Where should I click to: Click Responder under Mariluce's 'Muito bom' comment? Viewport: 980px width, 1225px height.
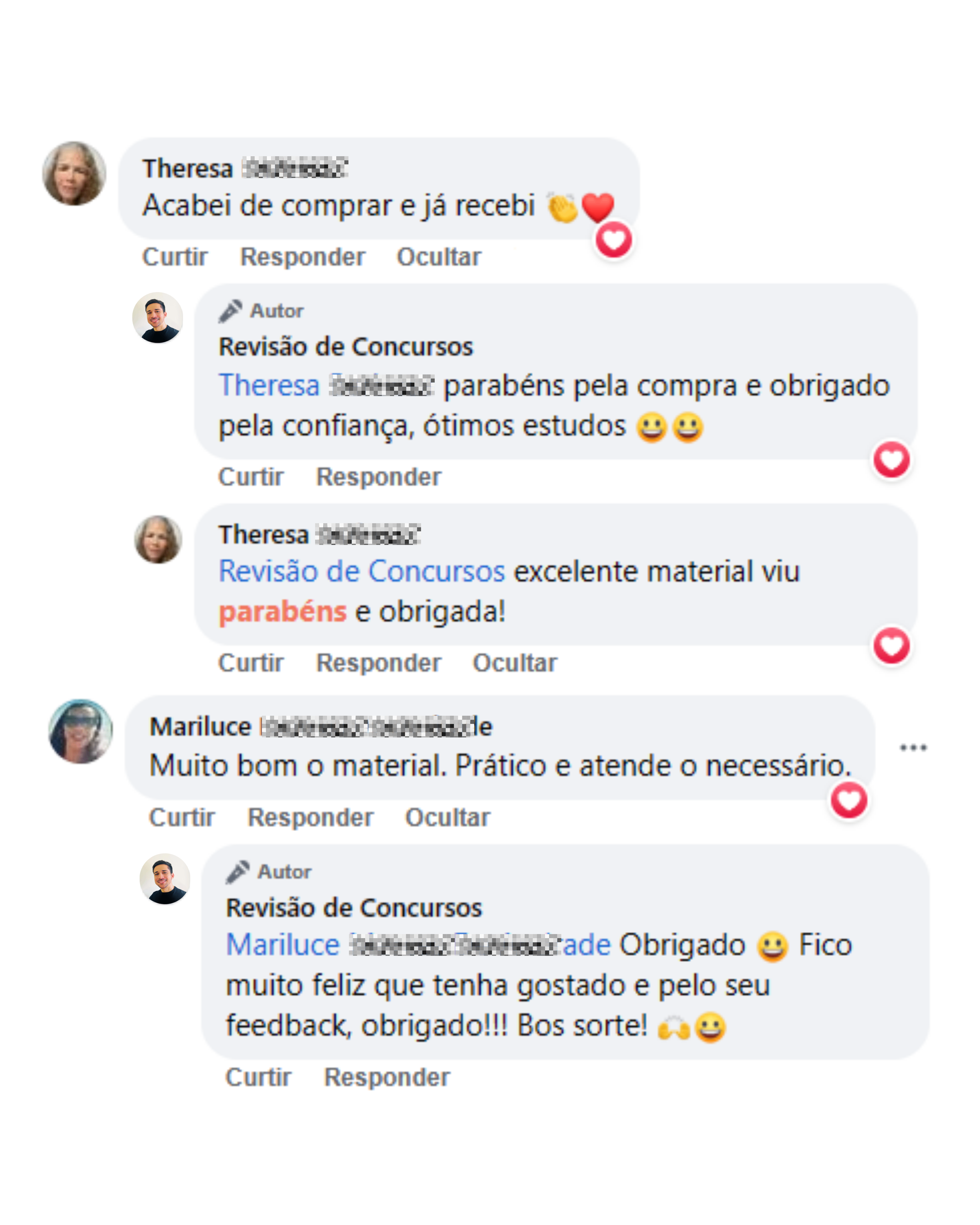coord(310,818)
